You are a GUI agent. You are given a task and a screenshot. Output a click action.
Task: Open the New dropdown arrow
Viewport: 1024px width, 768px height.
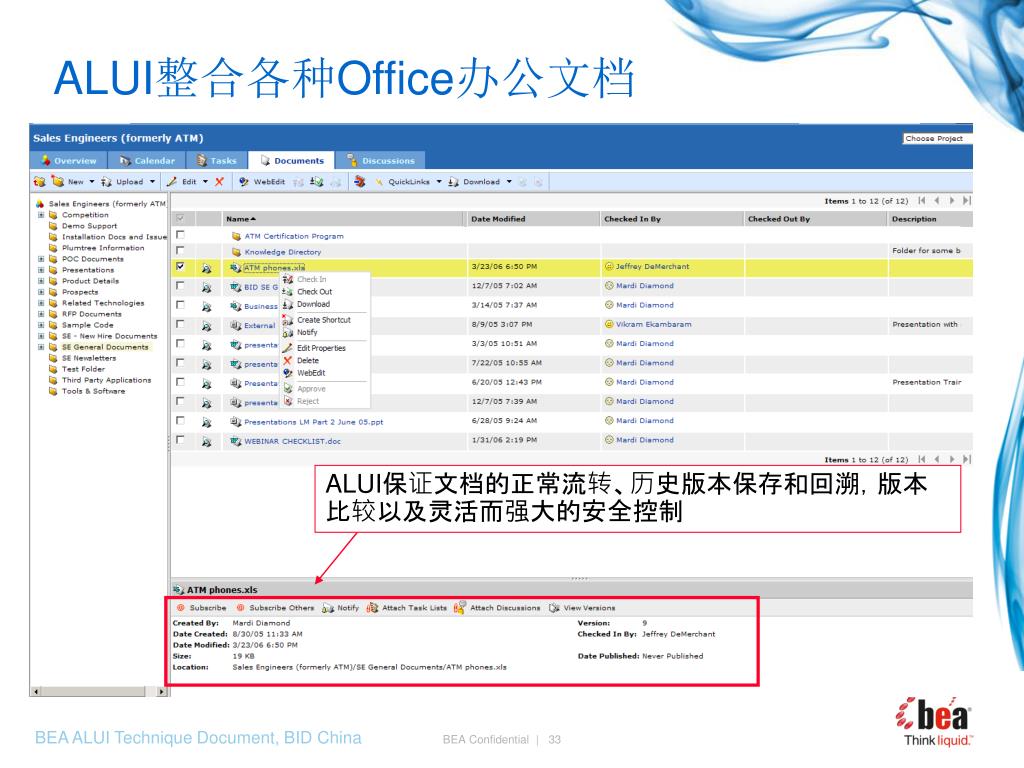point(92,182)
